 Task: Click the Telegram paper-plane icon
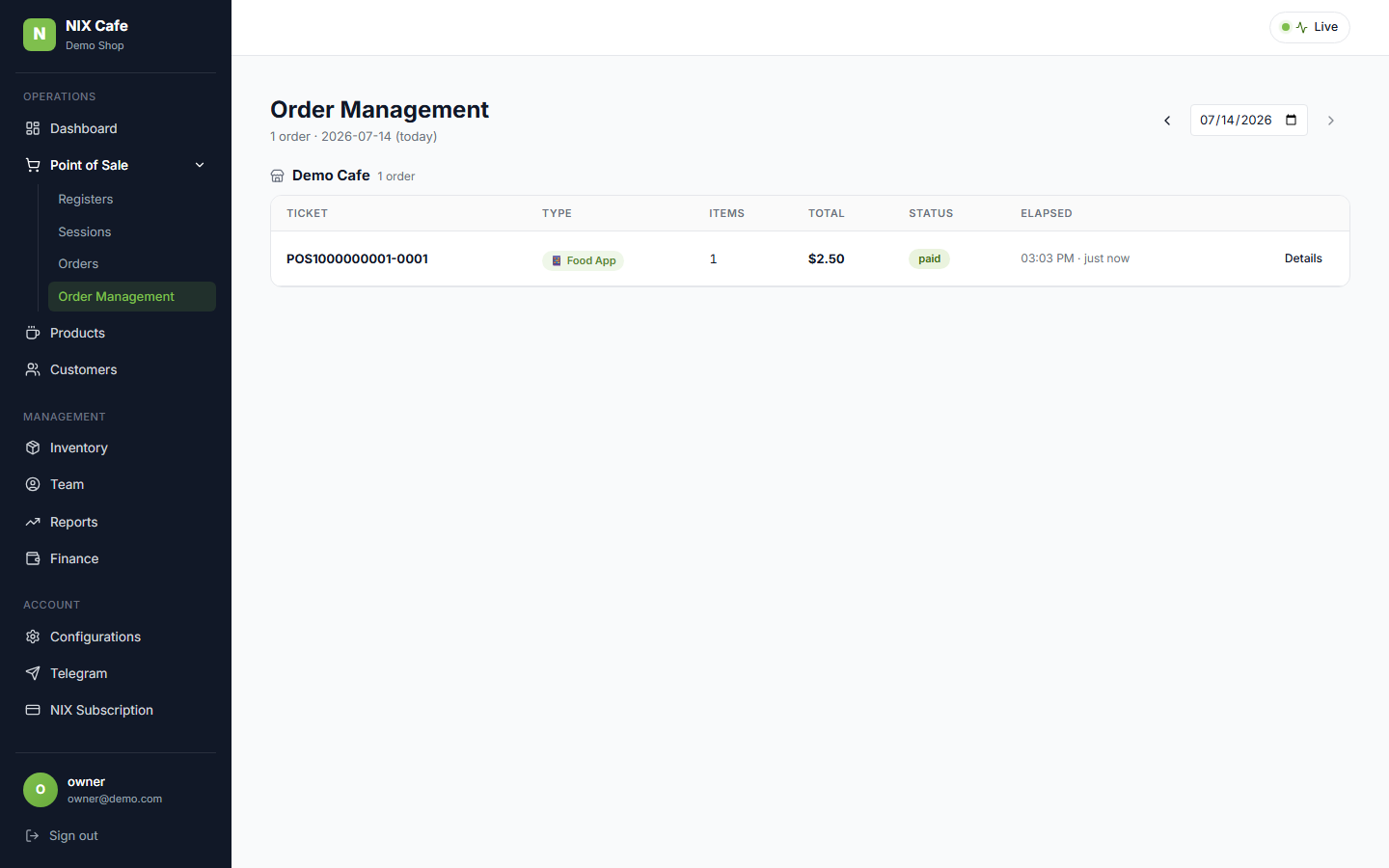pos(33,673)
